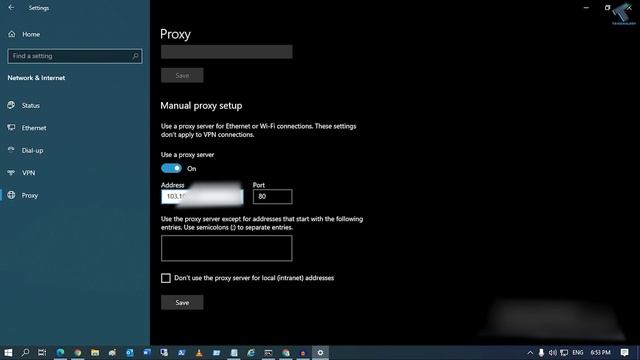
Task: Switch to the Settings gear on the taskbar
Action: coord(320,353)
